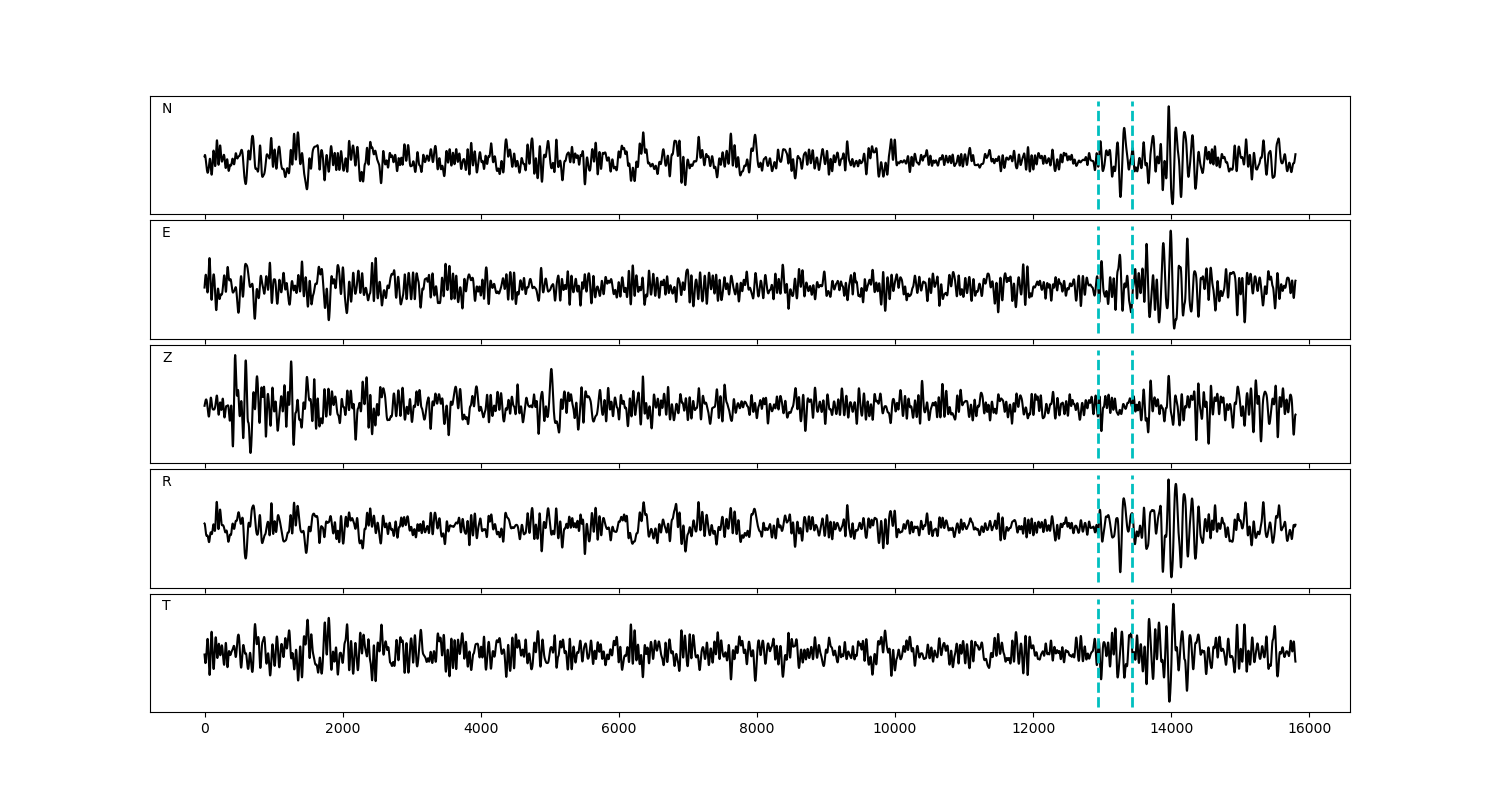Click the earlier cyan dashed line in N panel
This screenshot has height=800, width=1500.
click(x=1098, y=125)
